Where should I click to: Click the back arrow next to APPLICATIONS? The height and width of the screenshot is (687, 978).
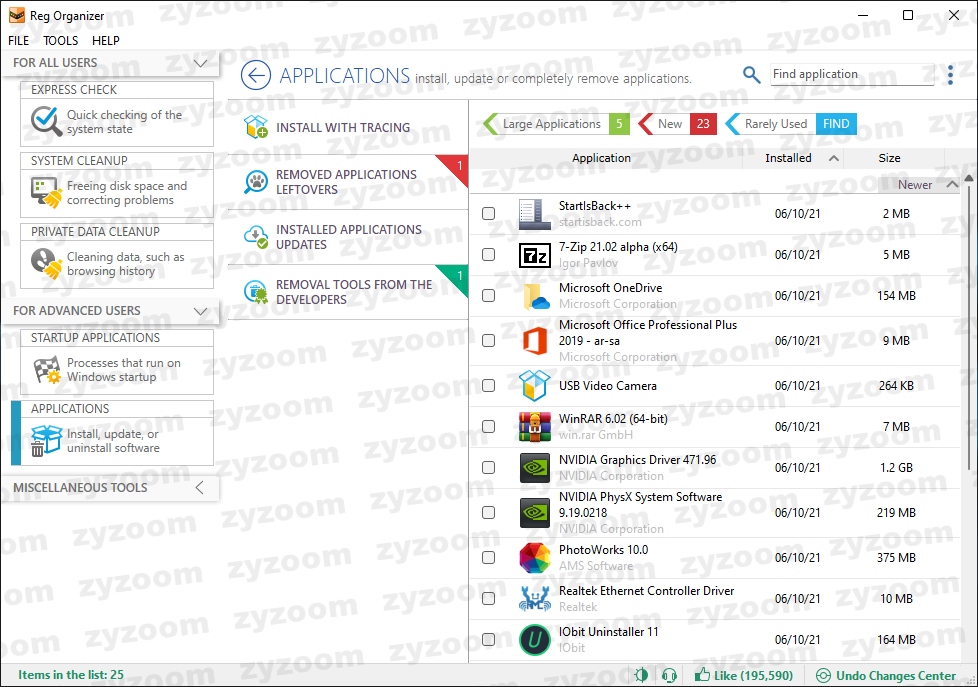coord(256,76)
